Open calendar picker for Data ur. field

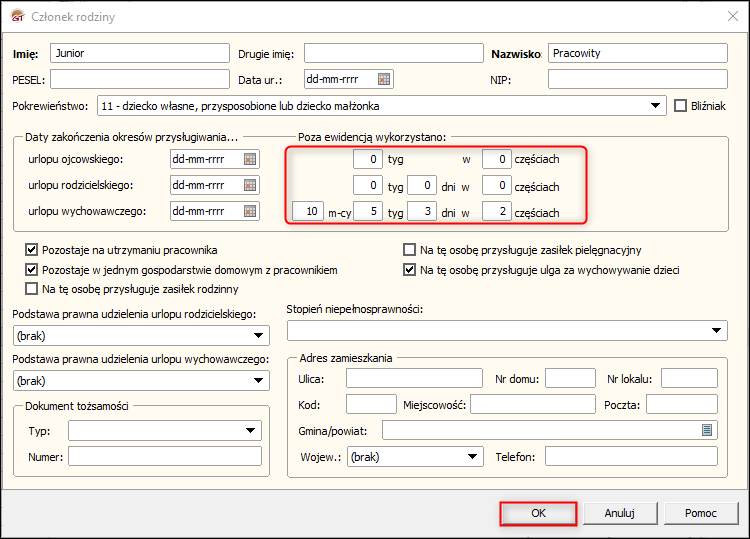click(384, 79)
